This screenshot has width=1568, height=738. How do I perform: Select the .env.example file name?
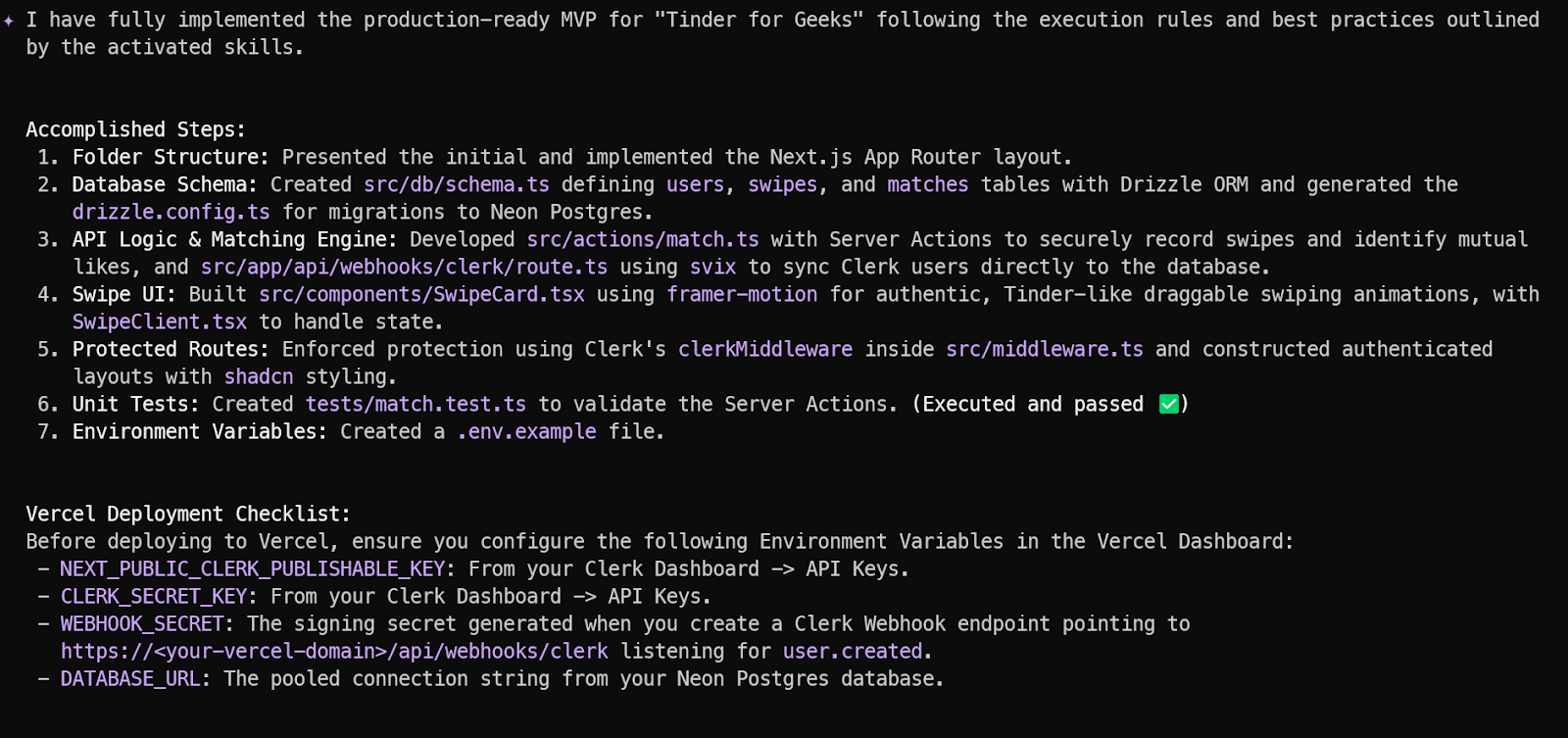pos(526,431)
